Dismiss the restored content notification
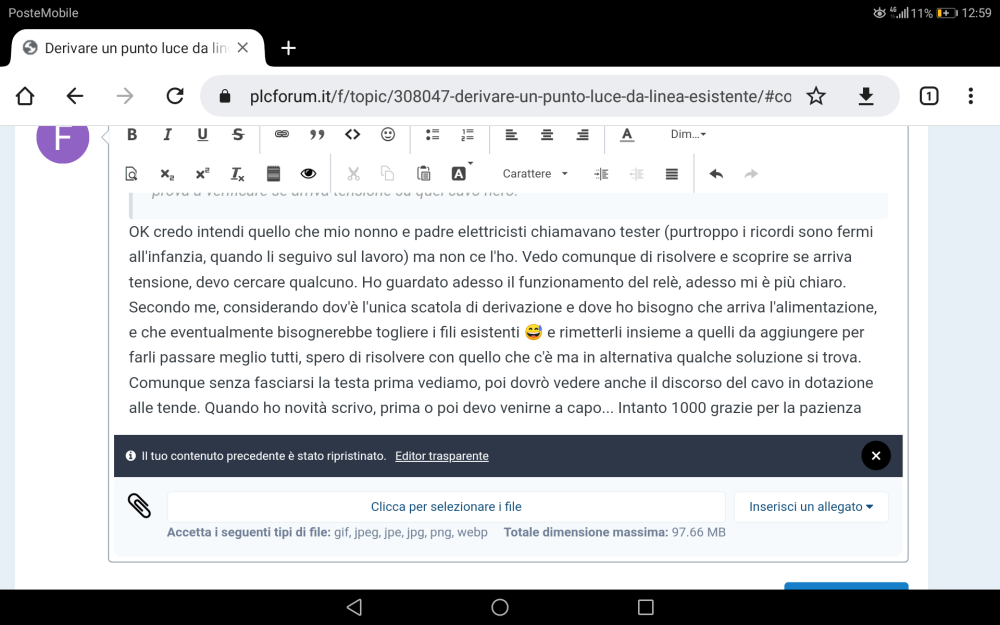Screen dimensions: 1000x625 click(876, 455)
